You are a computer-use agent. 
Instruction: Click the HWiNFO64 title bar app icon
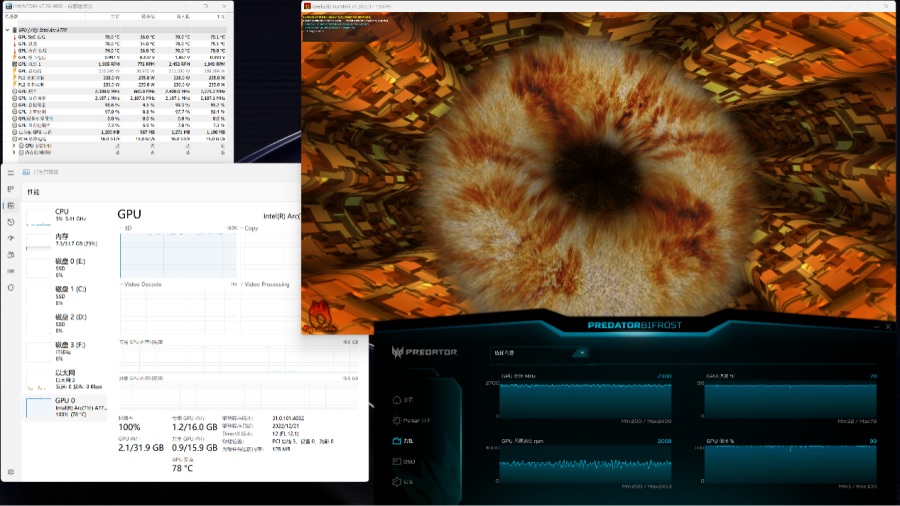(8, 6)
